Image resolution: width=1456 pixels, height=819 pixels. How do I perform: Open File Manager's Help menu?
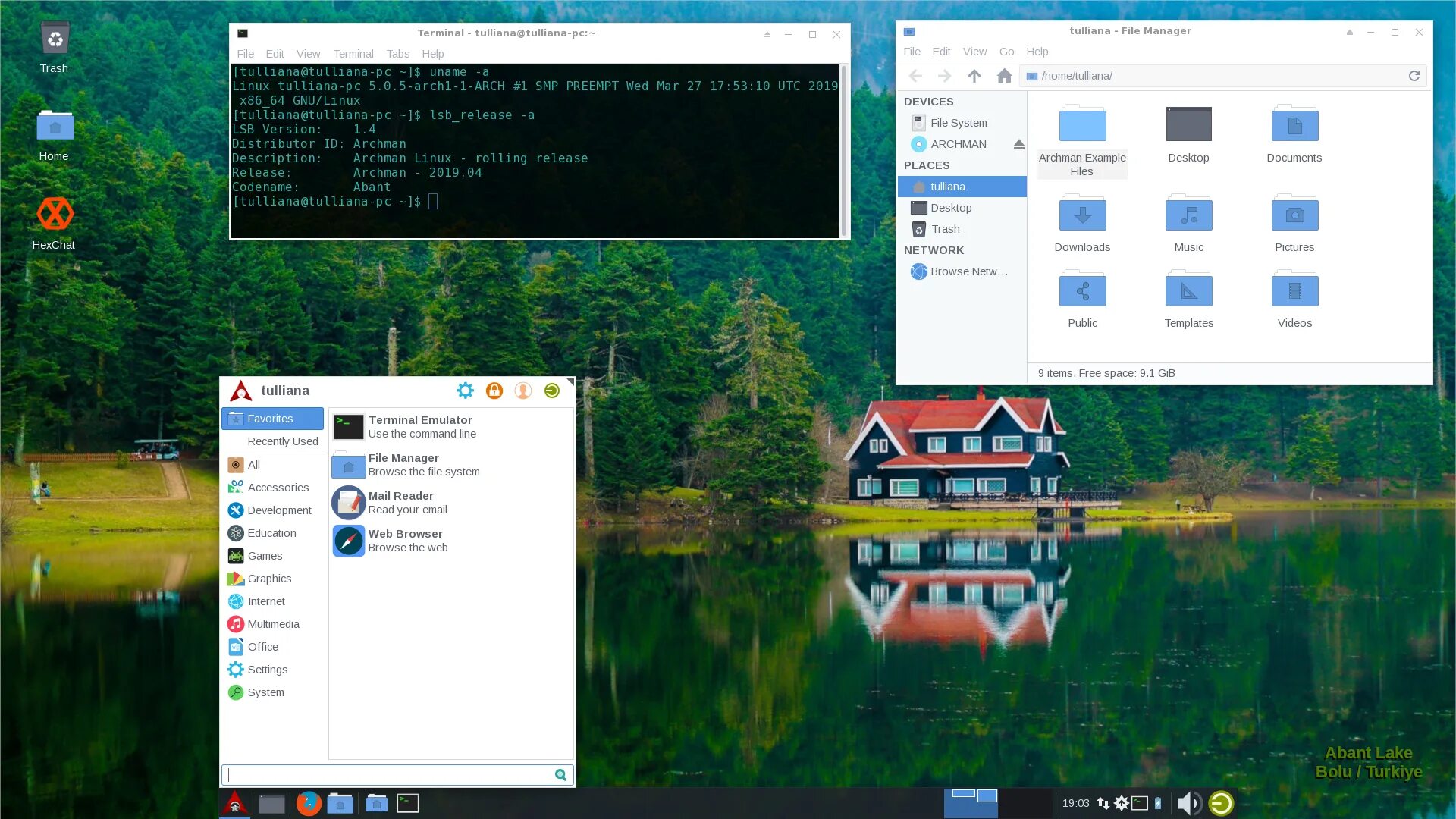(1037, 52)
